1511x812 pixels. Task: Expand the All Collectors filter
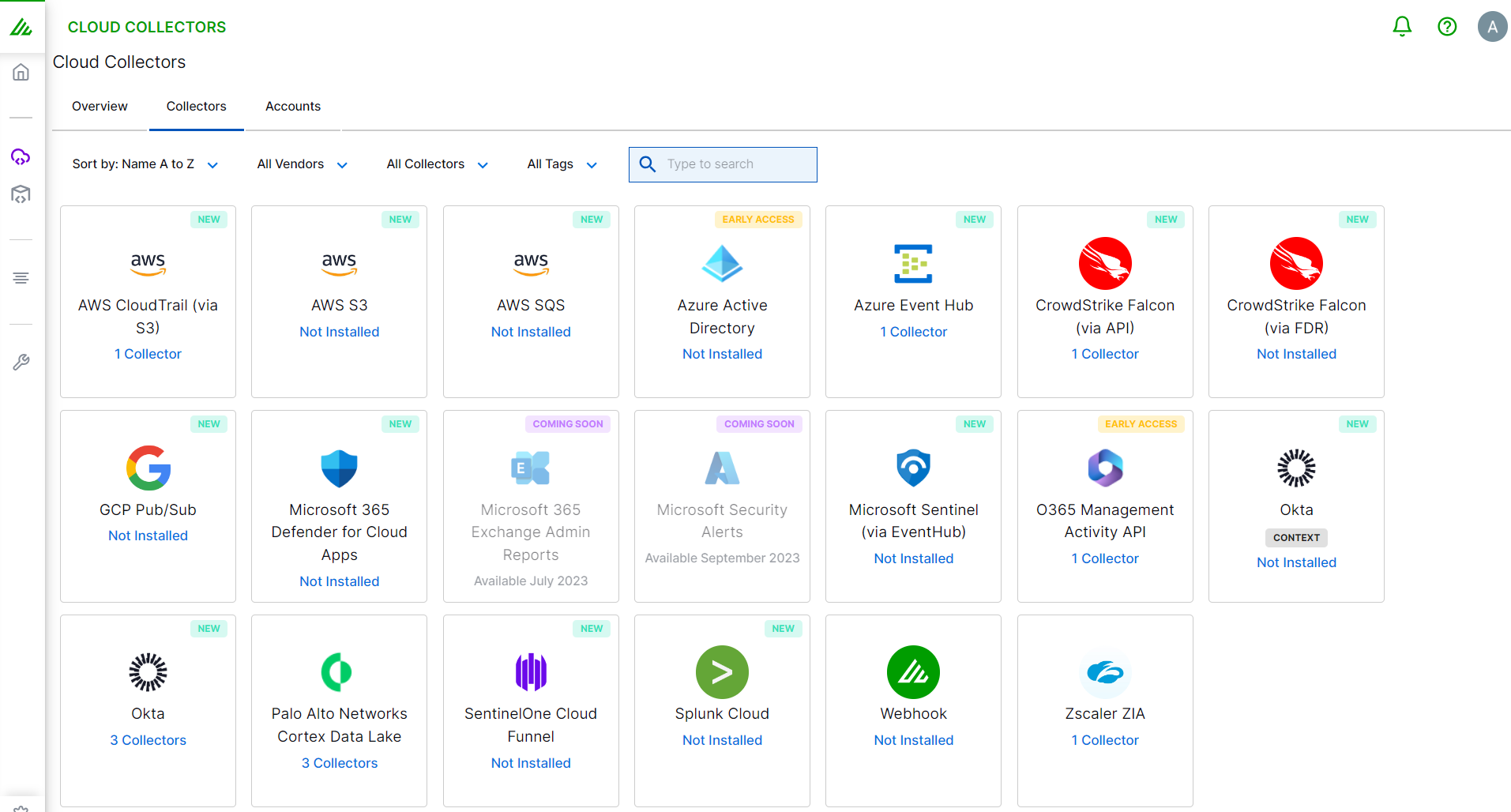(438, 164)
